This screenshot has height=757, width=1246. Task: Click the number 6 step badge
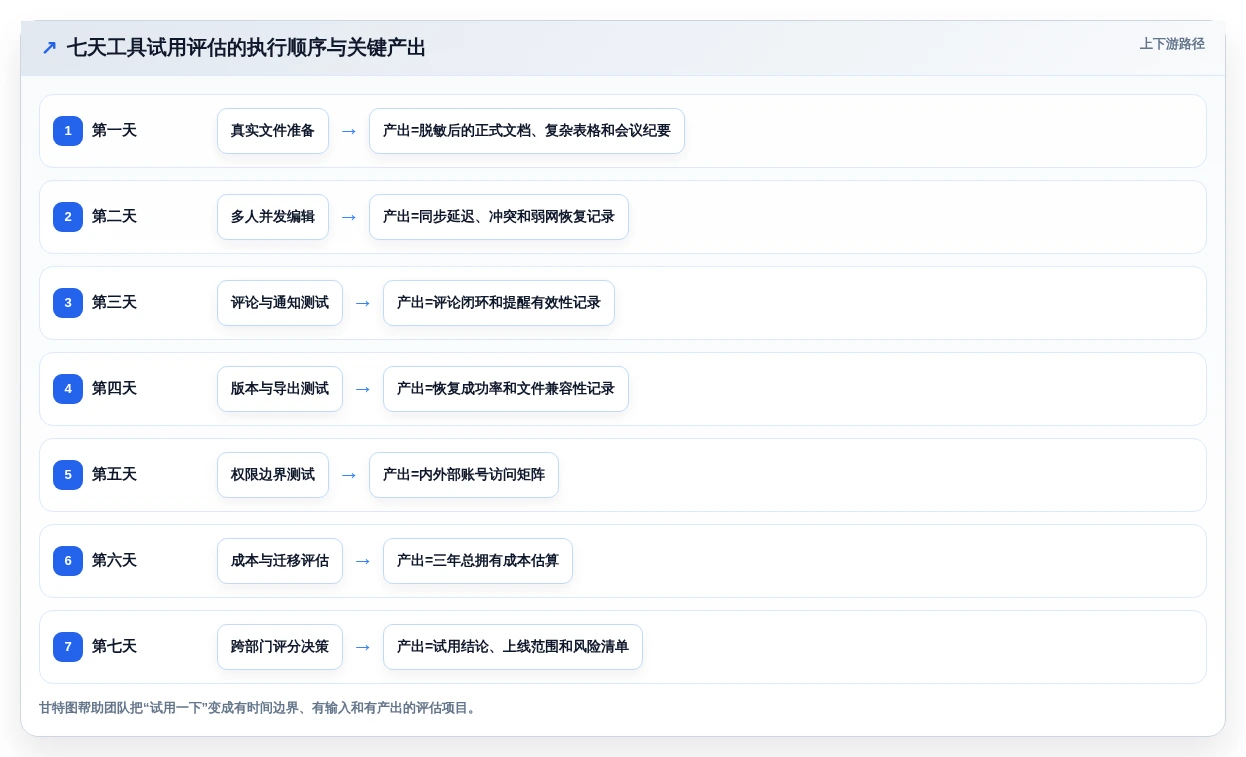coord(68,561)
